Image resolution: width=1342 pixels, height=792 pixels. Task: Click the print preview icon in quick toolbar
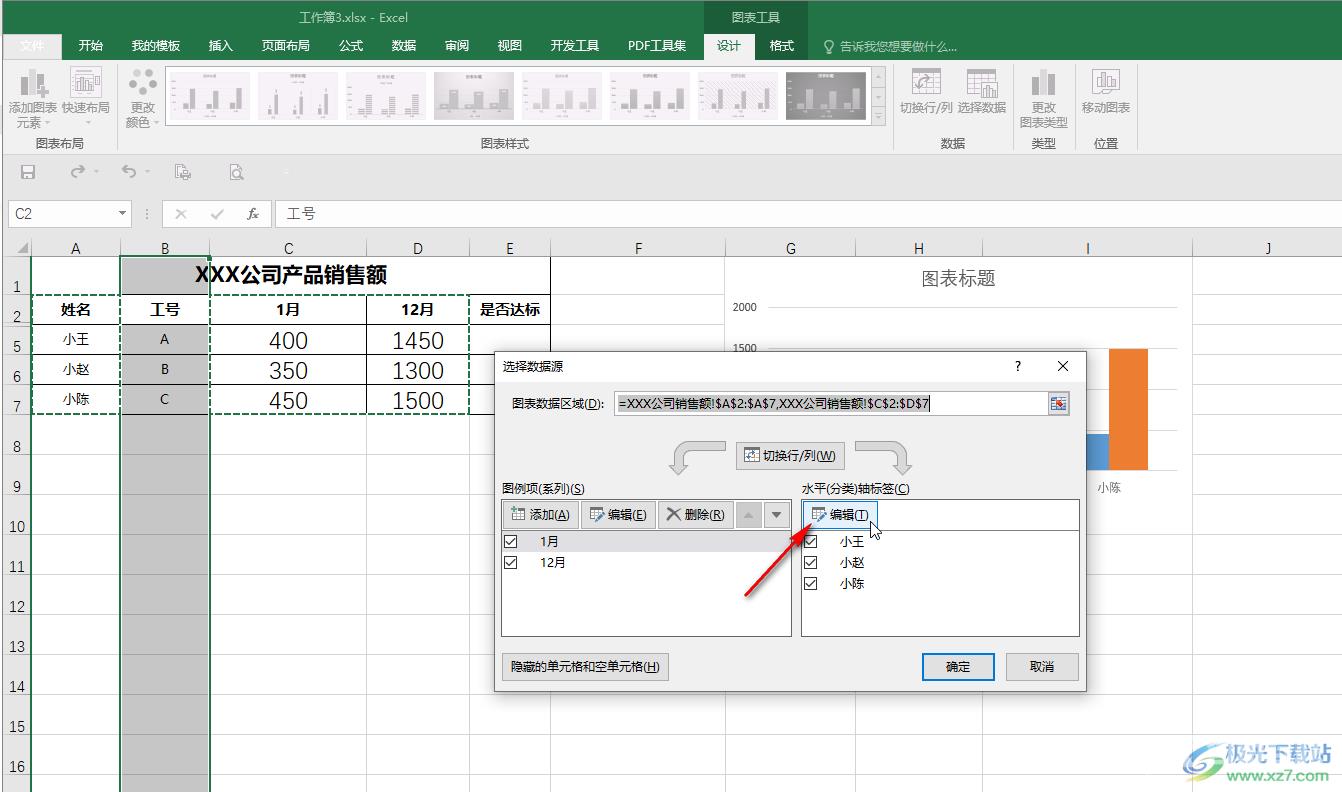coord(236,172)
